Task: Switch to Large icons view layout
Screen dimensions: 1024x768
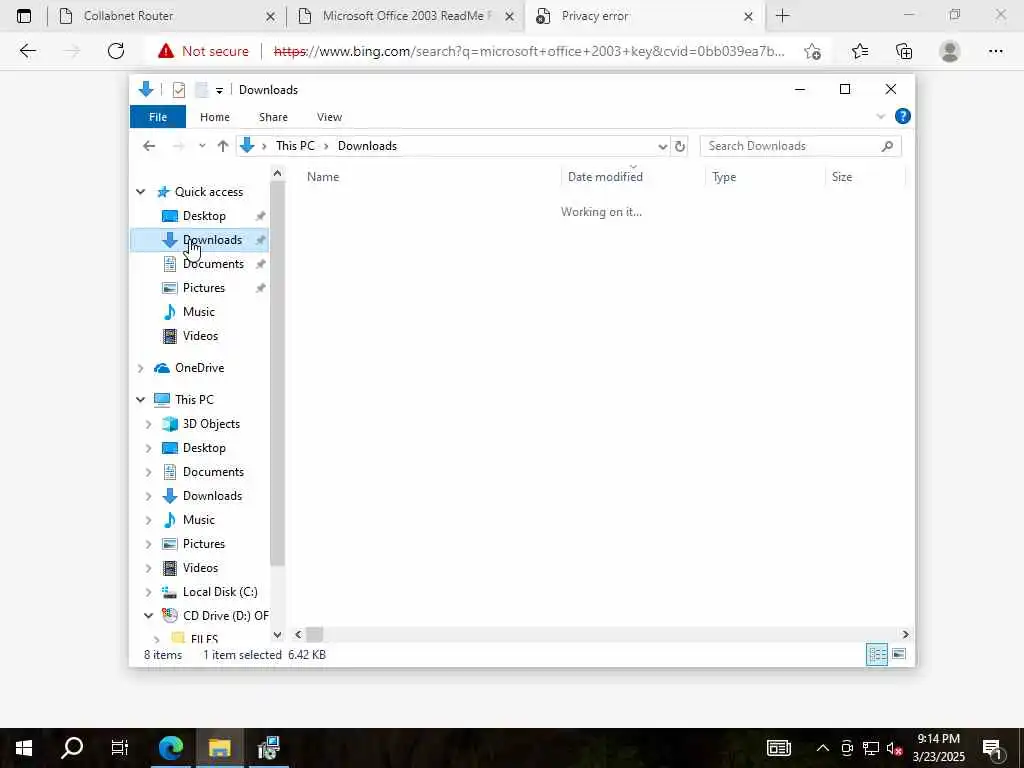Action: click(899, 654)
